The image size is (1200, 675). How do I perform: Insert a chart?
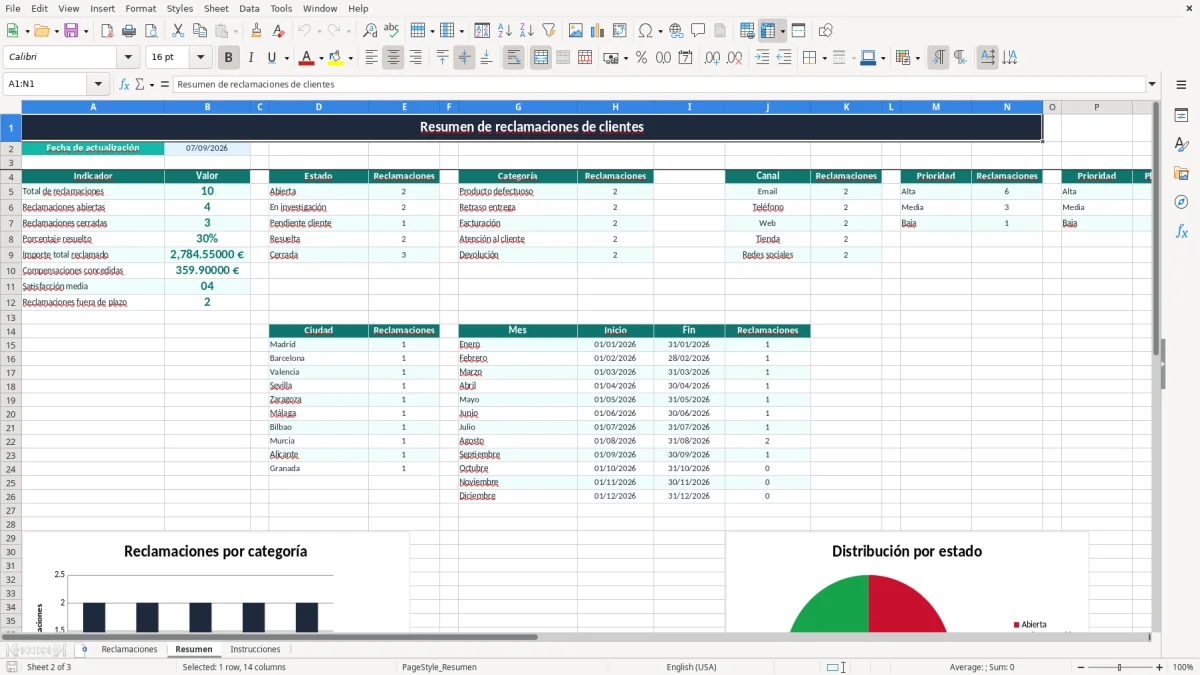tap(598, 31)
